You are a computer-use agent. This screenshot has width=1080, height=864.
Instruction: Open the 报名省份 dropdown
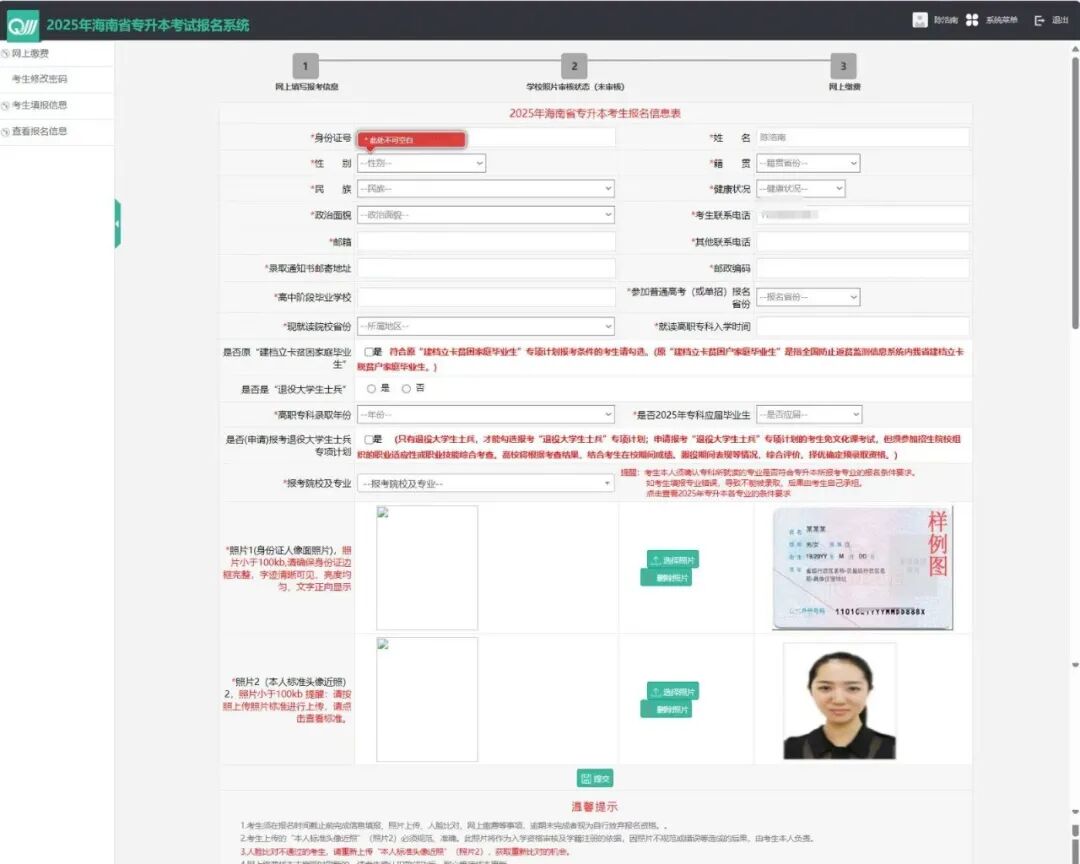click(808, 297)
